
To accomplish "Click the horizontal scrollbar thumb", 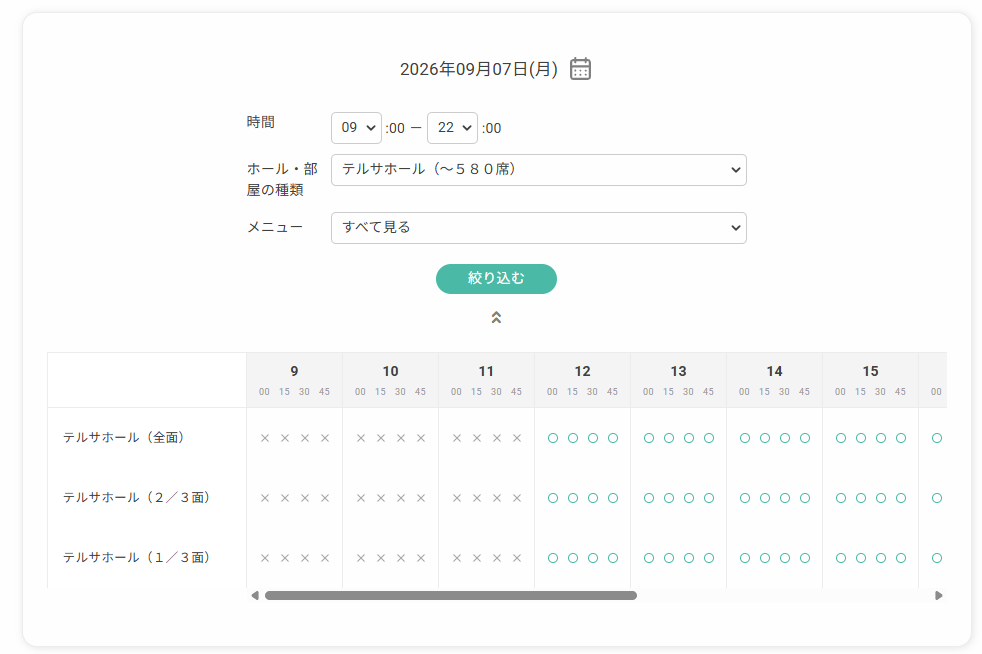I will (451, 596).
